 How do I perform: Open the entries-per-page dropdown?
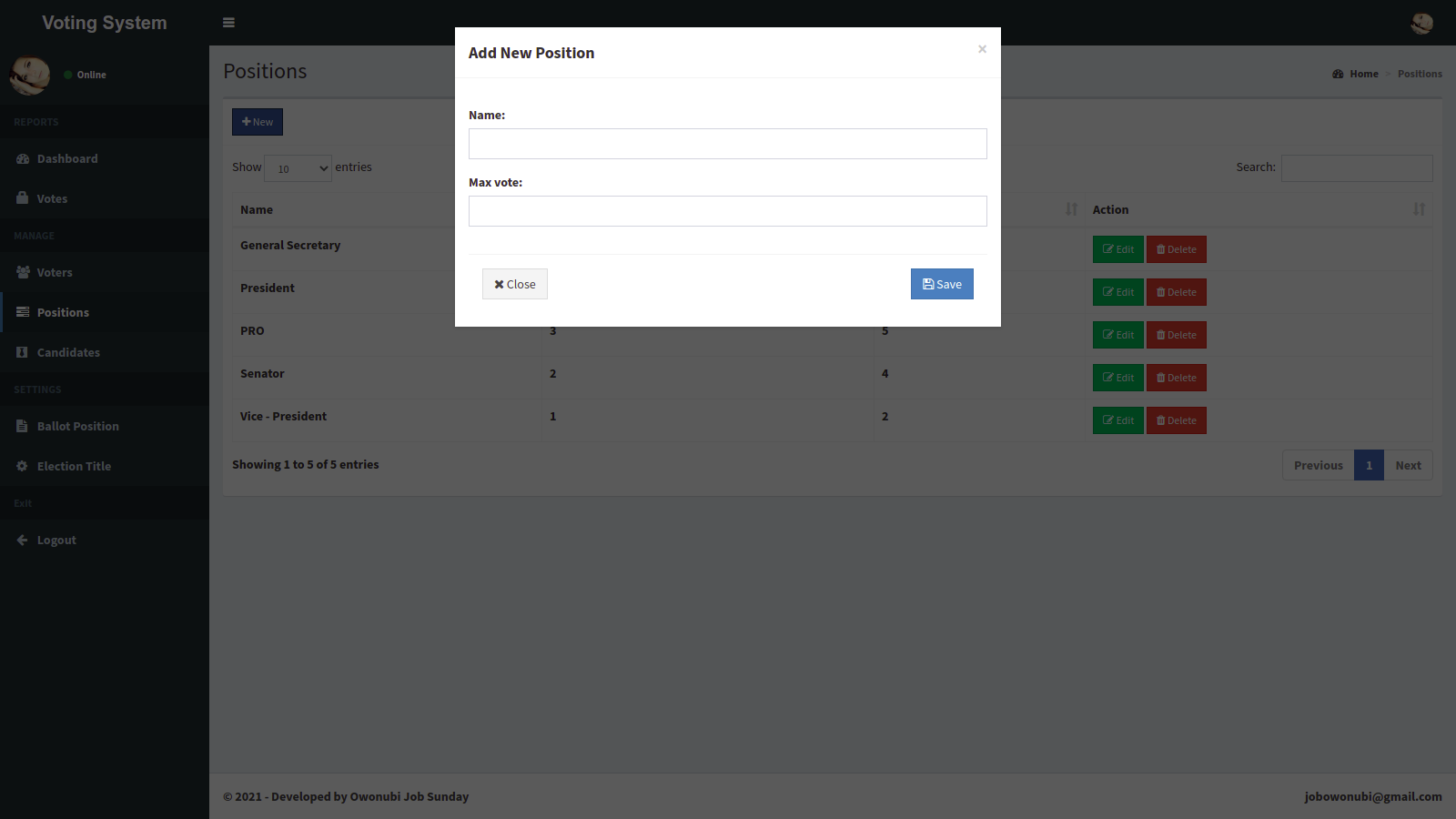click(298, 168)
